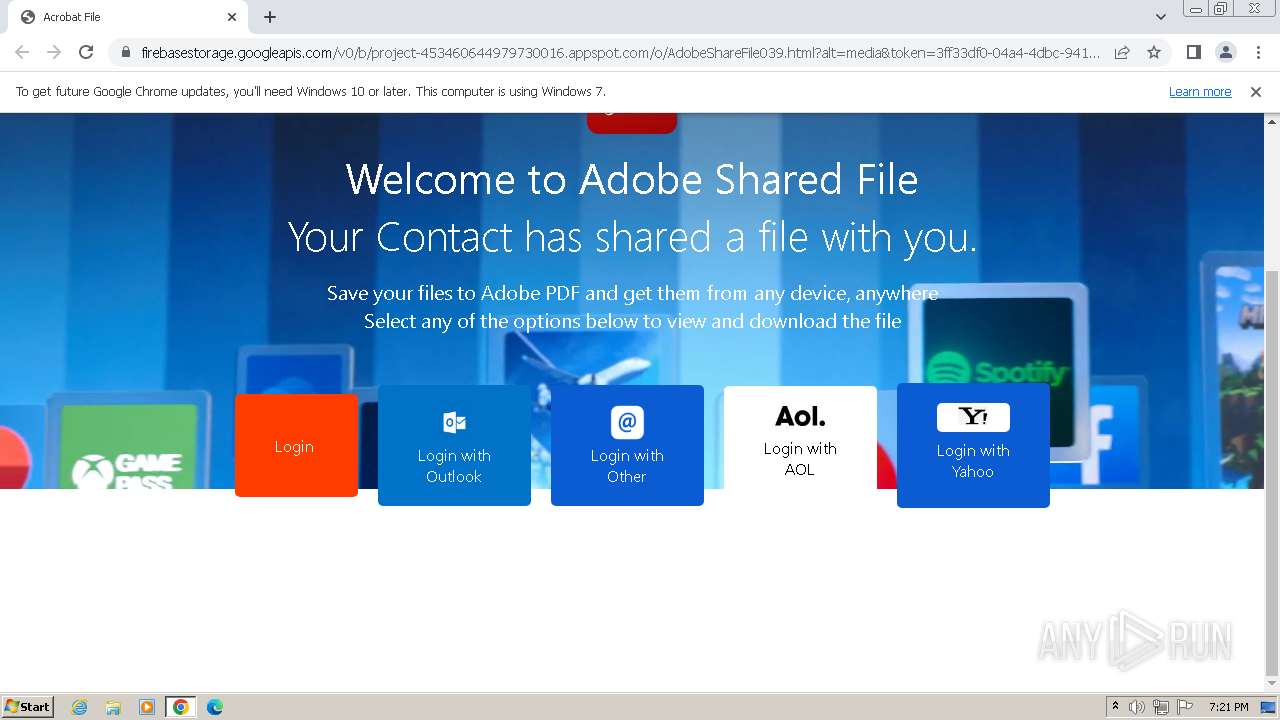Screen dimensions: 1280x720
Task: Open the Windows Start menu
Action: 28,706
